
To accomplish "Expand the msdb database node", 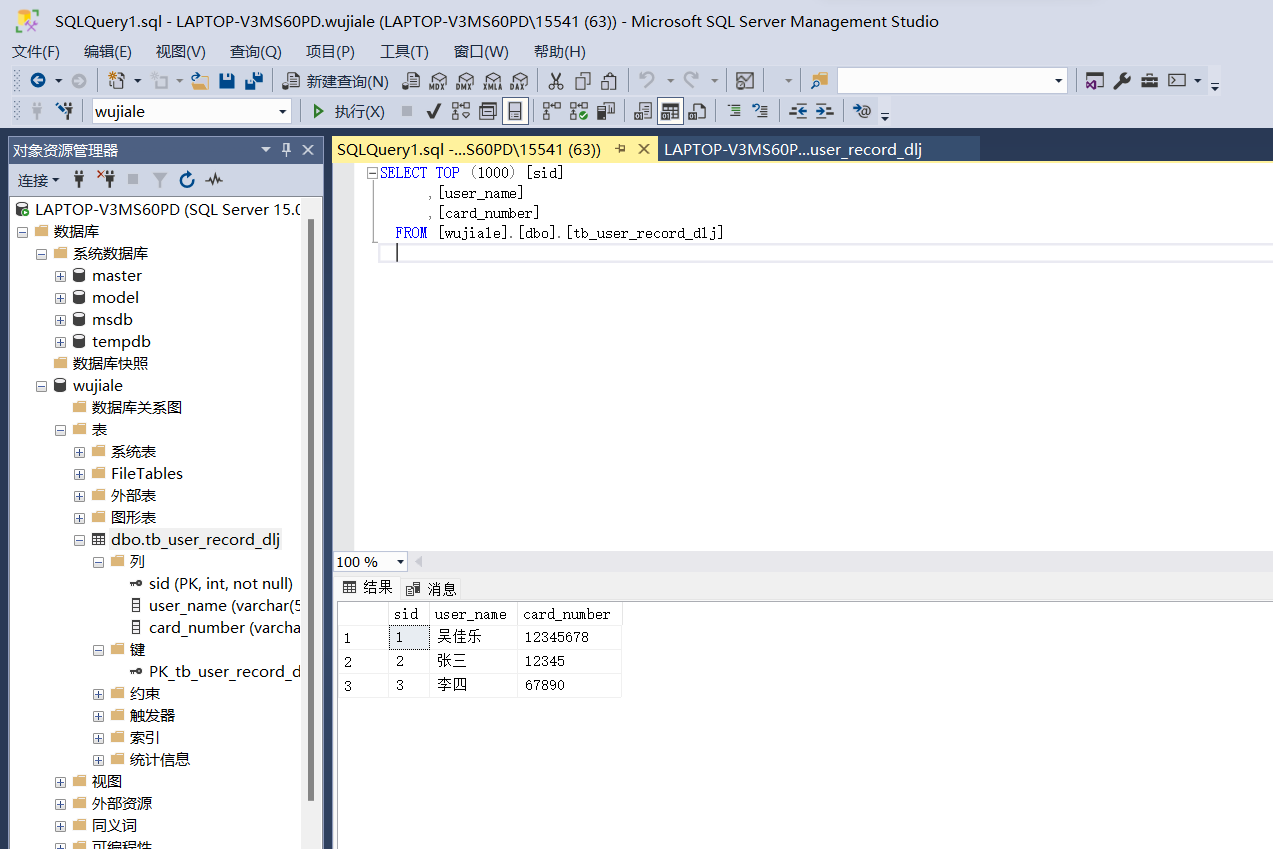I will 61,320.
